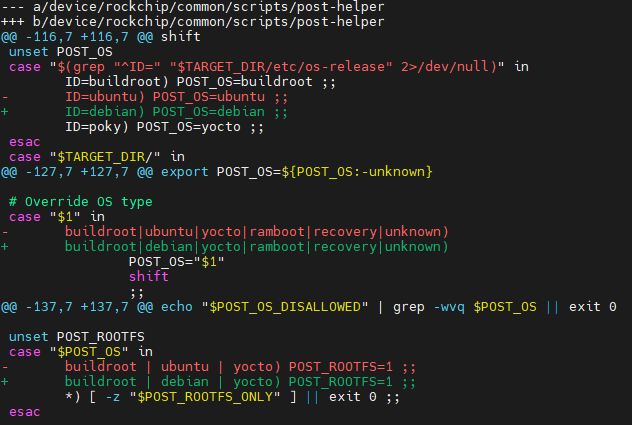Click the '# Override OS type' comment
The width and height of the screenshot is (632, 425).
81,202
